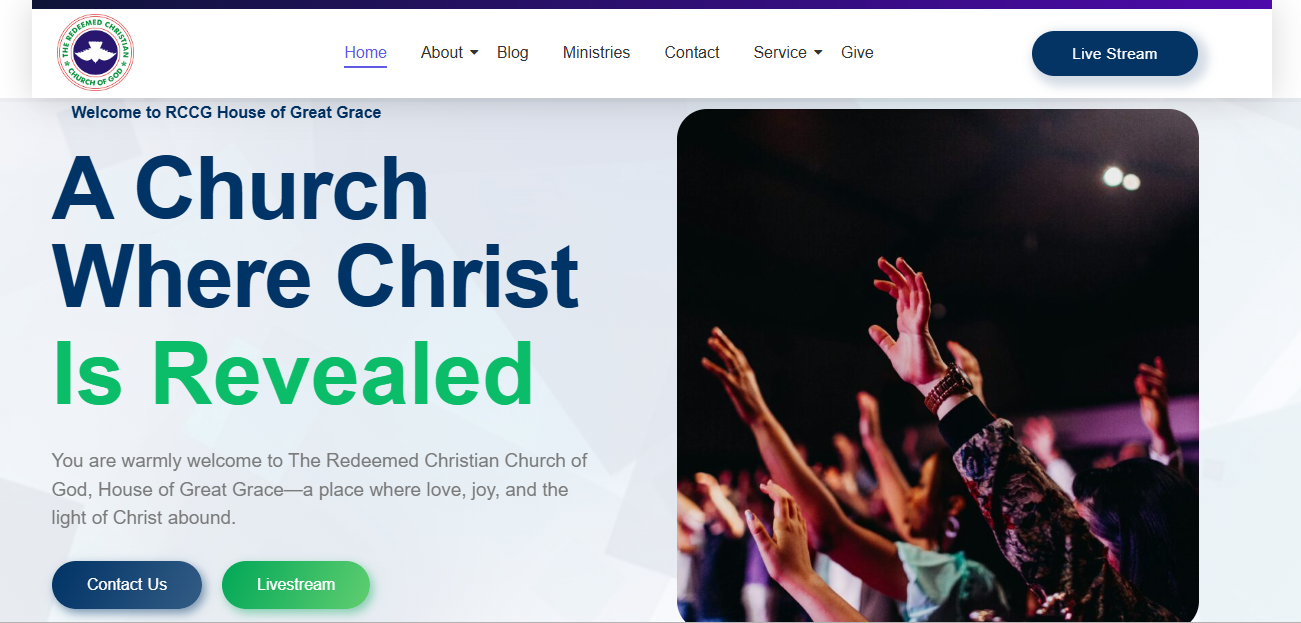Open the Blog page link

pyautogui.click(x=513, y=53)
